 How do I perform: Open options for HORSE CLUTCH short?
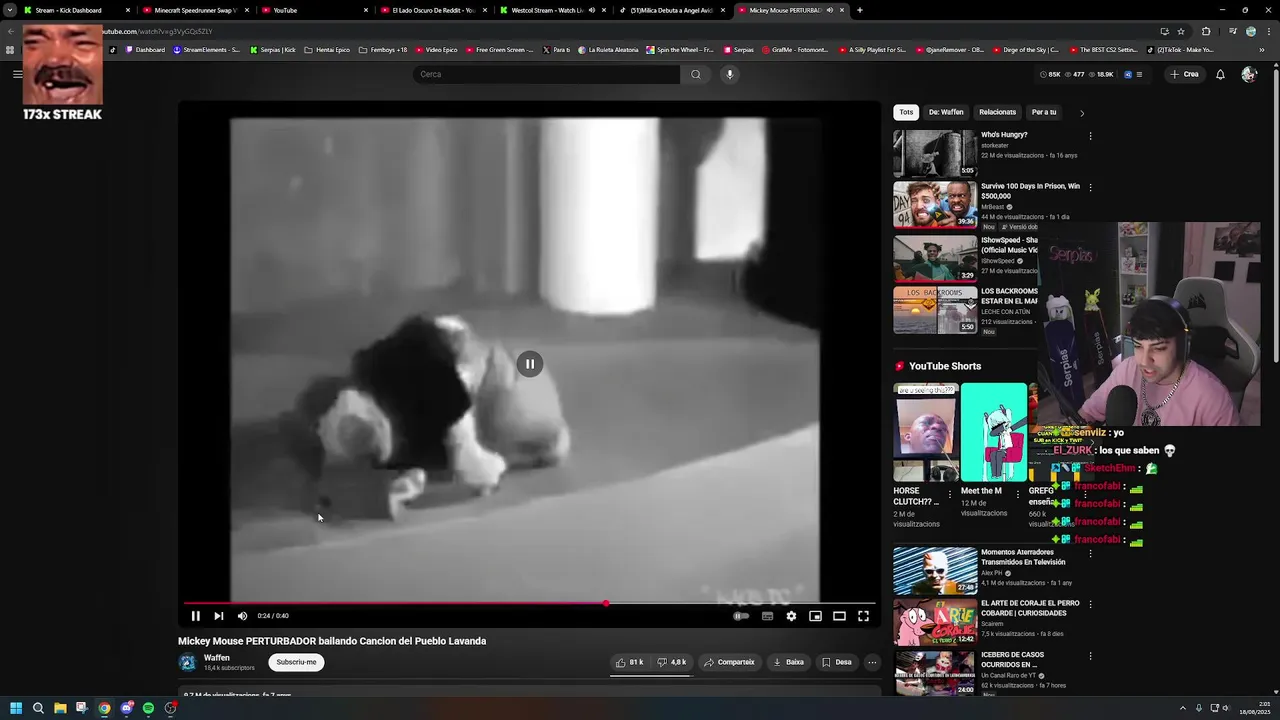tap(950, 493)
